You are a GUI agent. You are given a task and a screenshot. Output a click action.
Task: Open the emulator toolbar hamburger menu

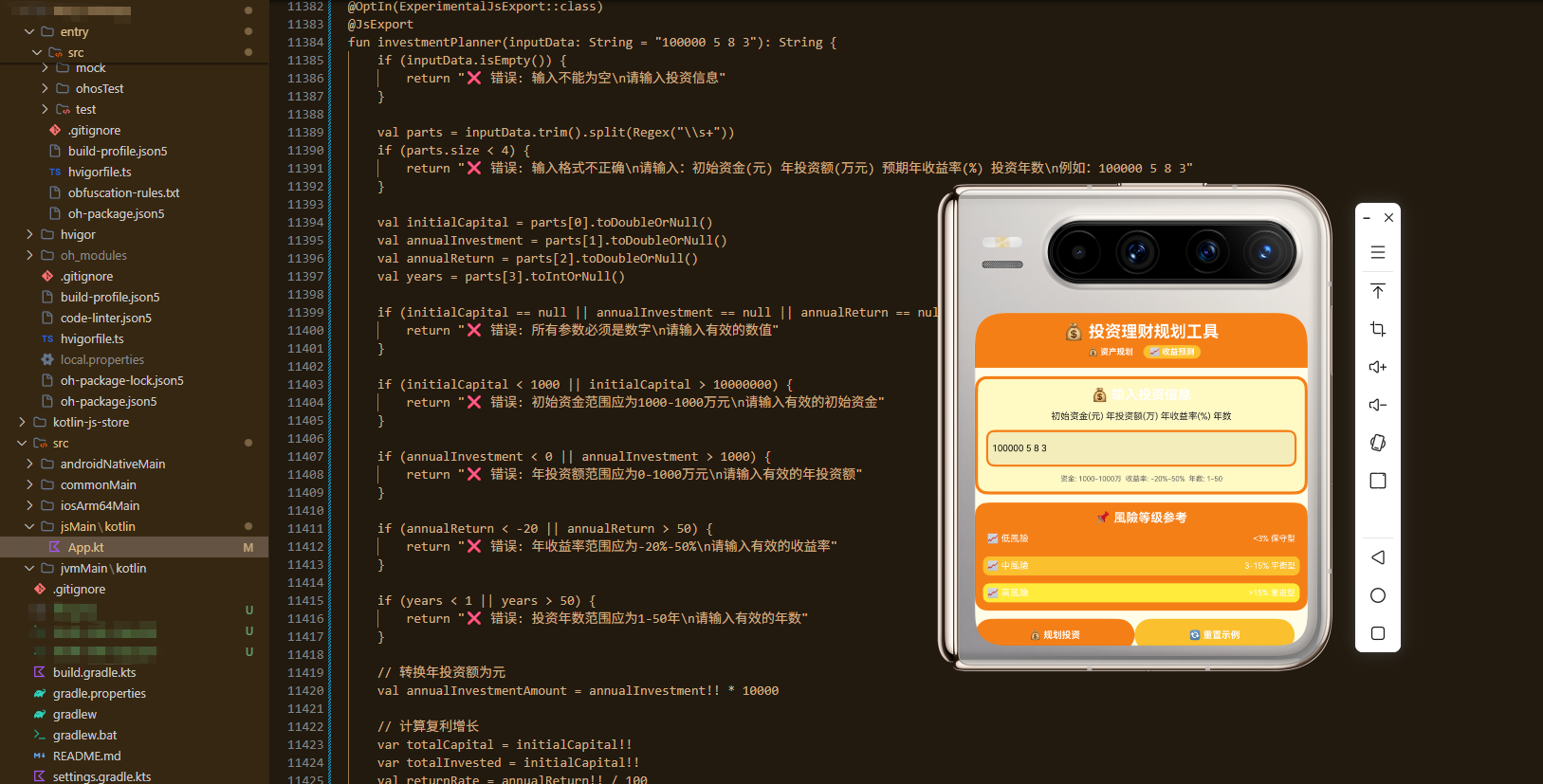(1378, 252)
